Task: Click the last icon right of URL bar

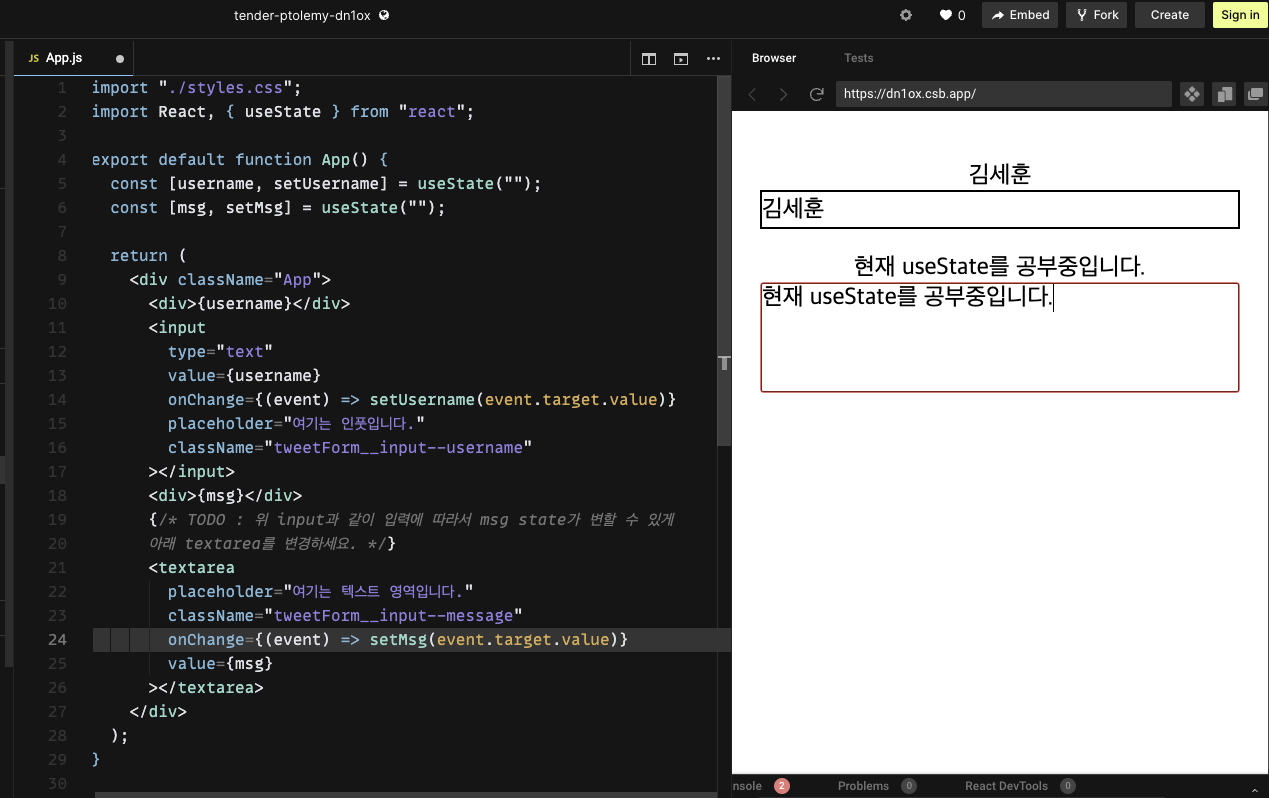Action: [x=1255, y=94]
